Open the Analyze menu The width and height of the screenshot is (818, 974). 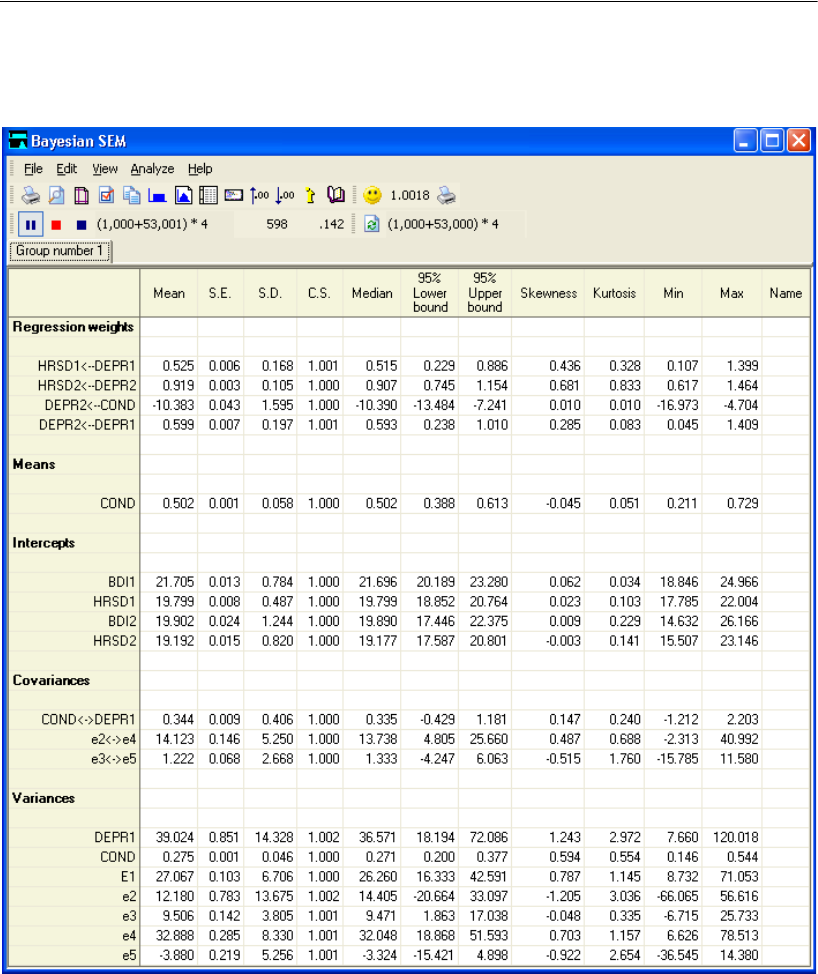coord(152,169)
